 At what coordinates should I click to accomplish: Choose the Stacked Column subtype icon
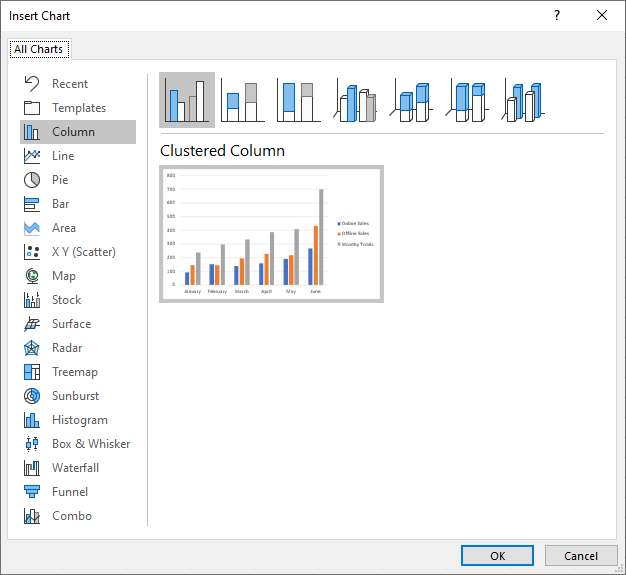[243, 100]
